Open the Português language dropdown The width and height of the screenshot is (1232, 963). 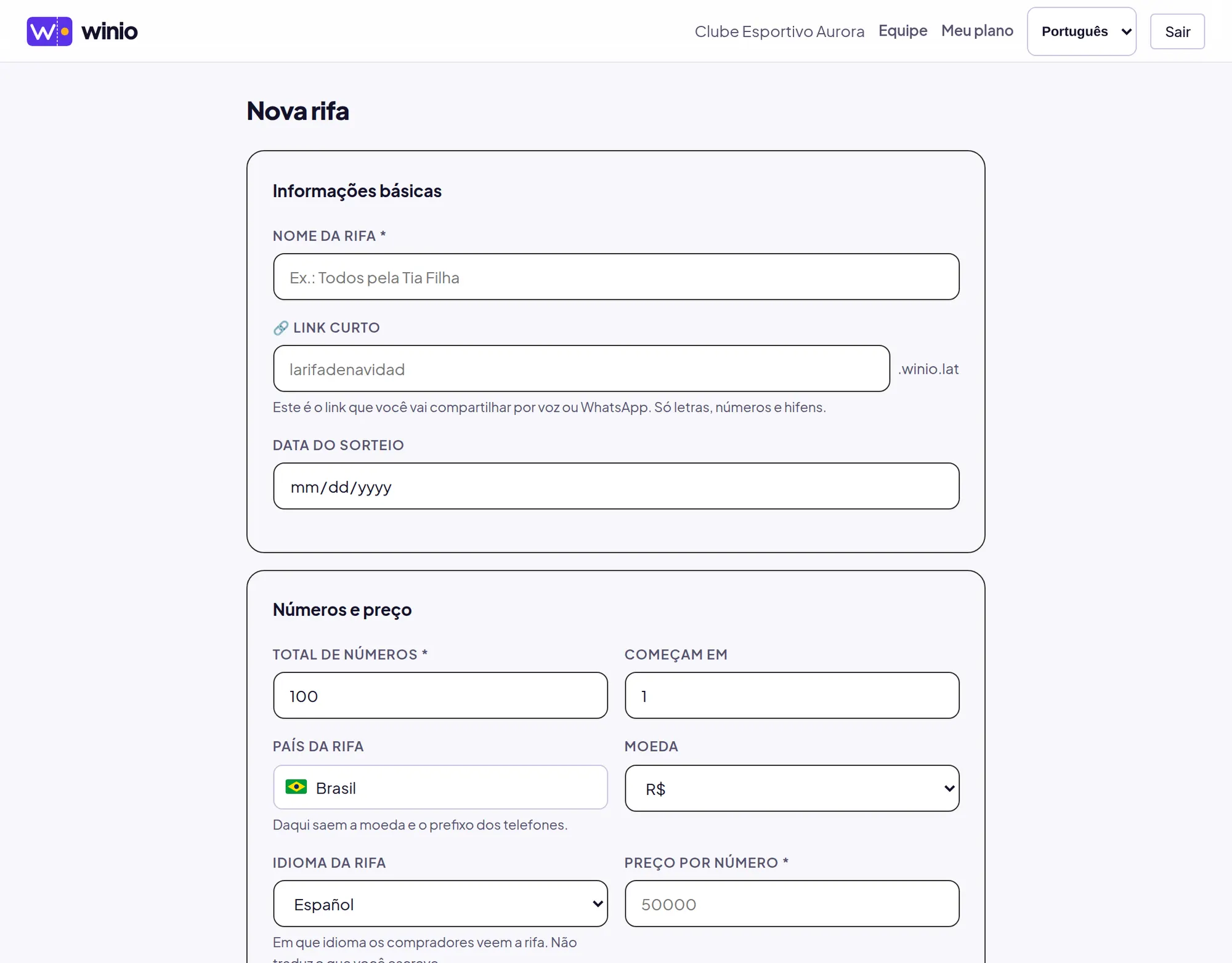pos(1081,31)
